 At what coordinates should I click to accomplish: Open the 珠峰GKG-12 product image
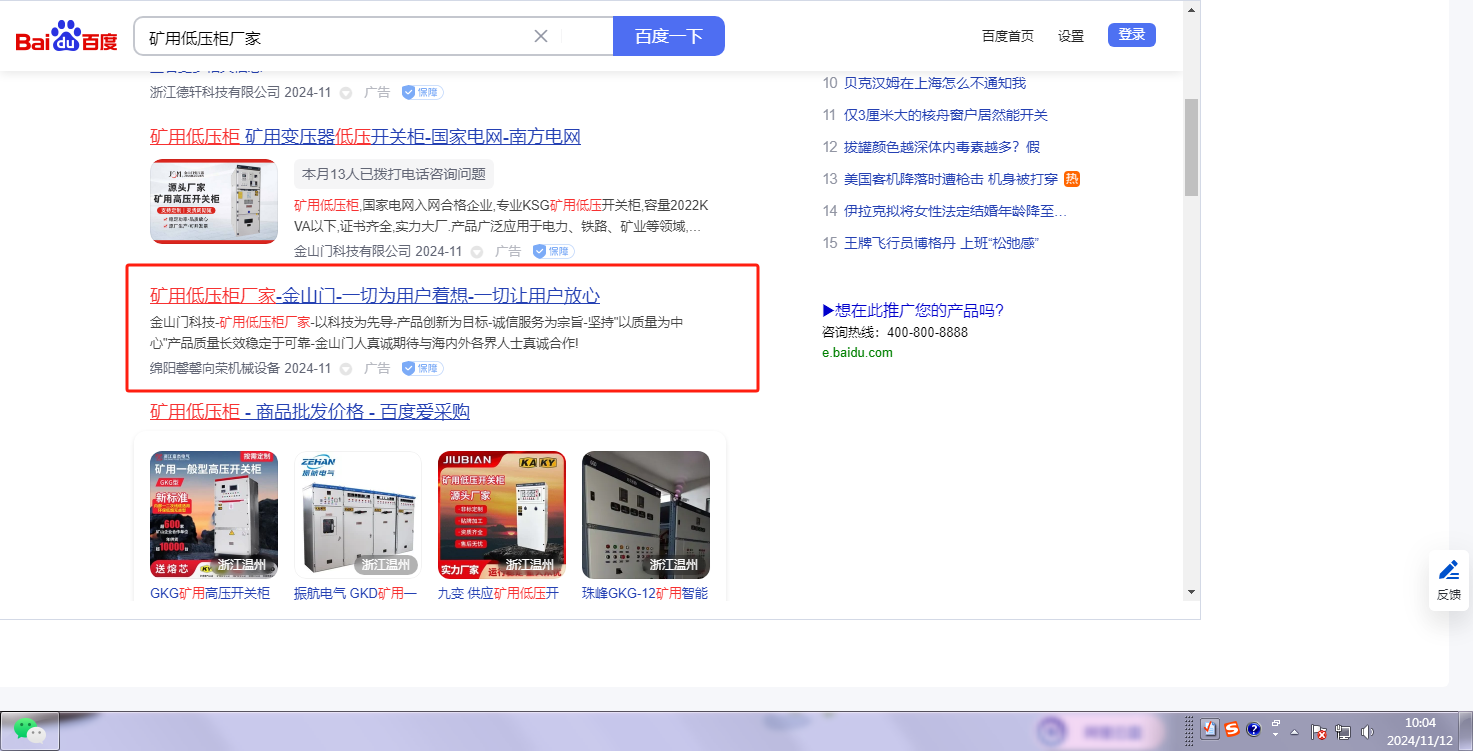[x=646, y=515]
